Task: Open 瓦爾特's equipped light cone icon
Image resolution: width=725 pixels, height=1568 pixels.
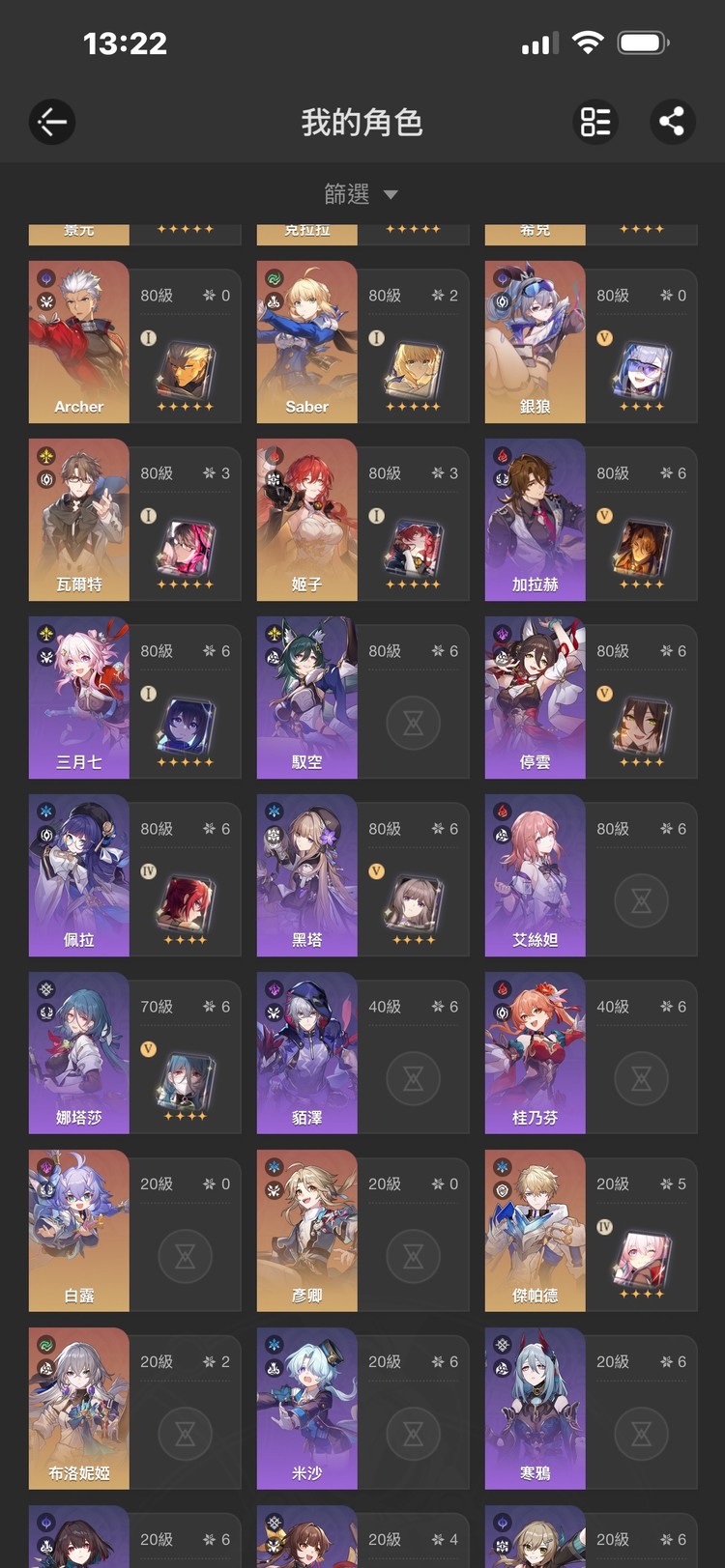Action: 185,548
